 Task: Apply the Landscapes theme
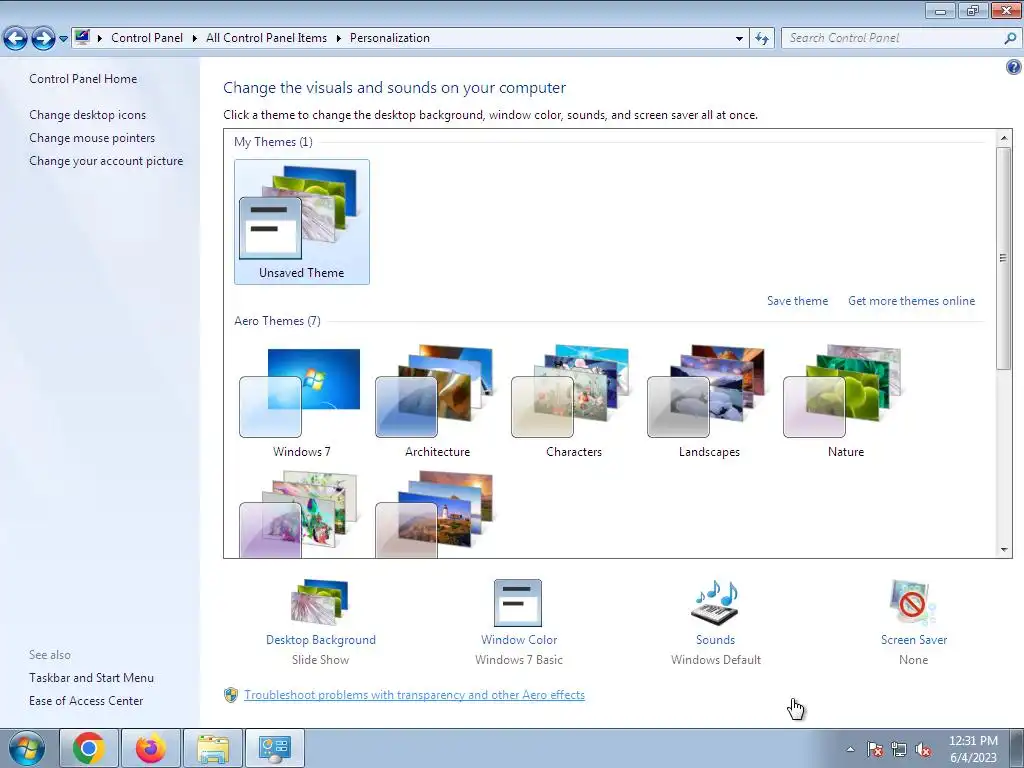(709, 401)
